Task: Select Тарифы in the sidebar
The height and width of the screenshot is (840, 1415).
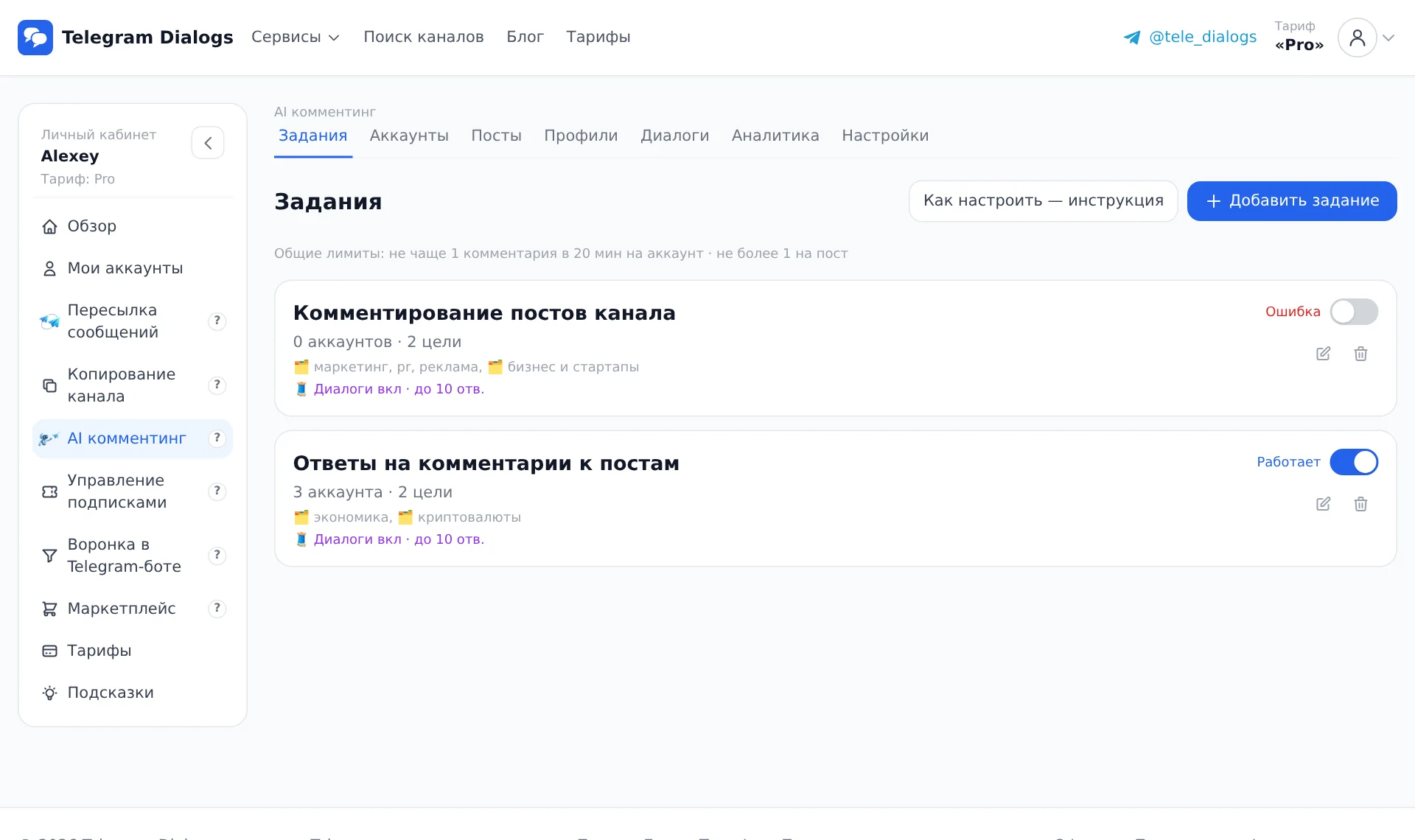Action: pyautogui.click(x=133, y=651)
